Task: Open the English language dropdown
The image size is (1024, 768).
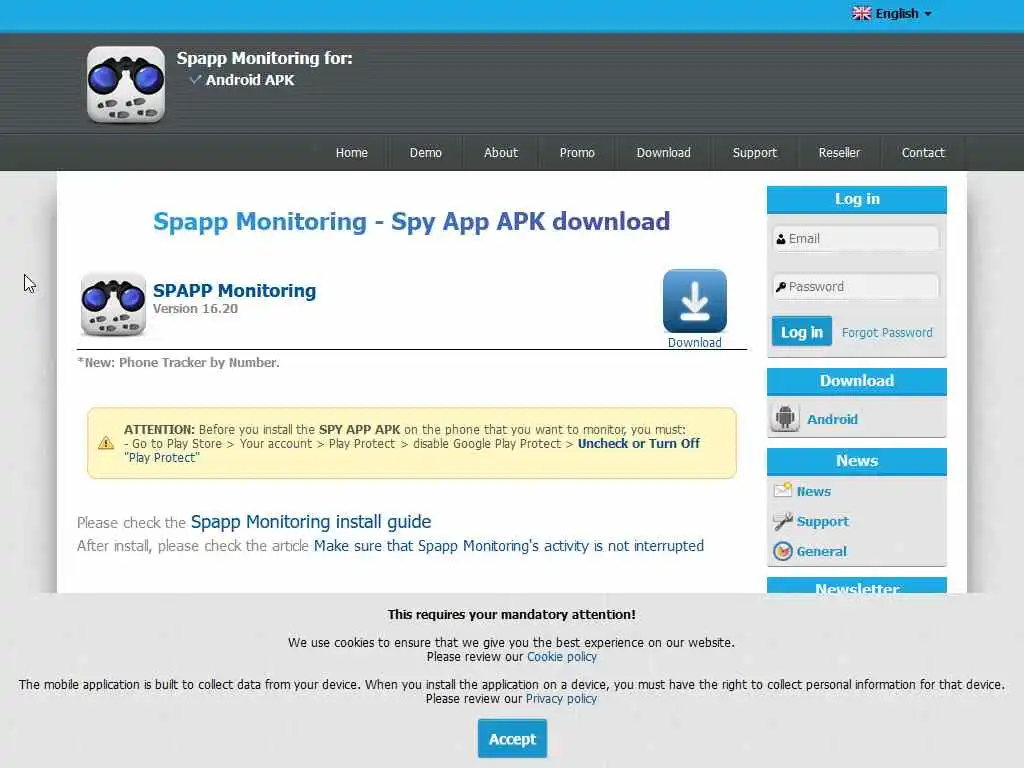Action: point(892,13)
